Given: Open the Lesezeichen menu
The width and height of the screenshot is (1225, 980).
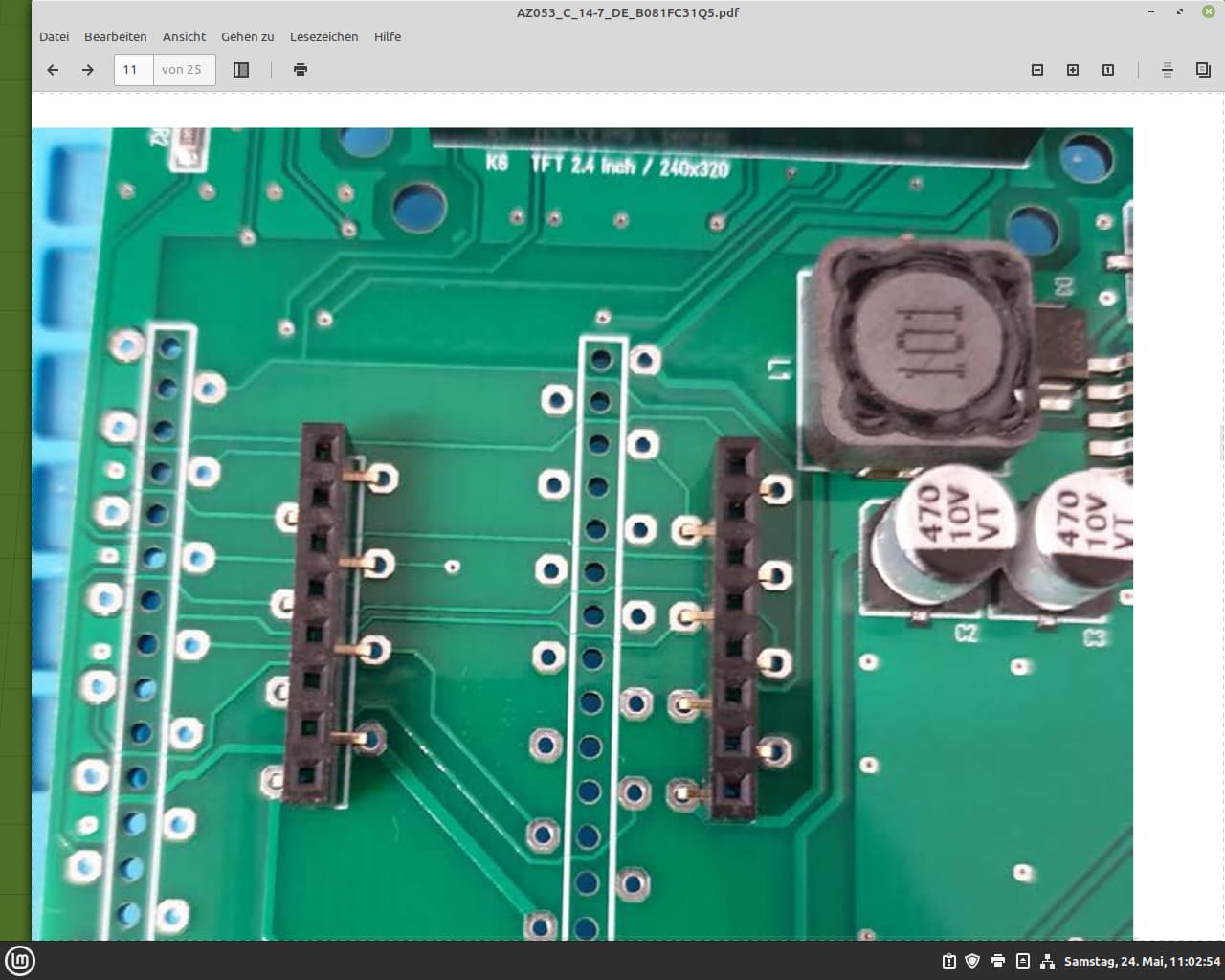Looking at the screenshot, I should pos(323,36).
